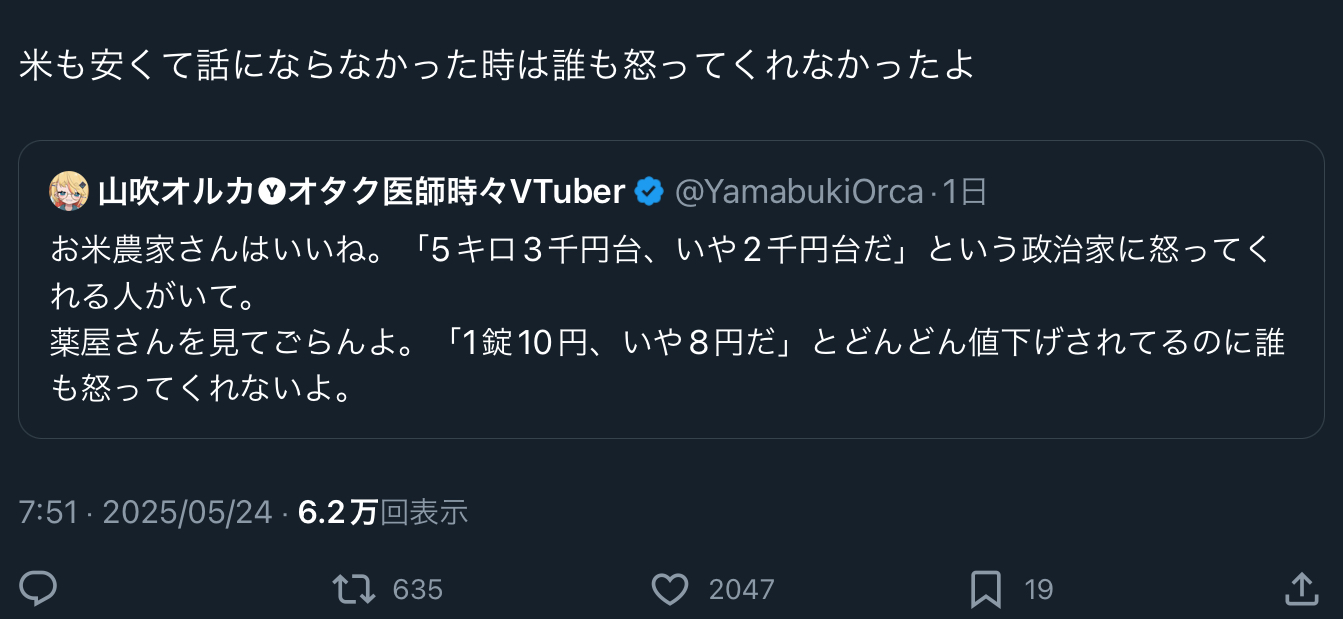Click the blue verified checkmark badge
Image resolution: width=1343 pixels, height=619 pixels.
(649, 191)
